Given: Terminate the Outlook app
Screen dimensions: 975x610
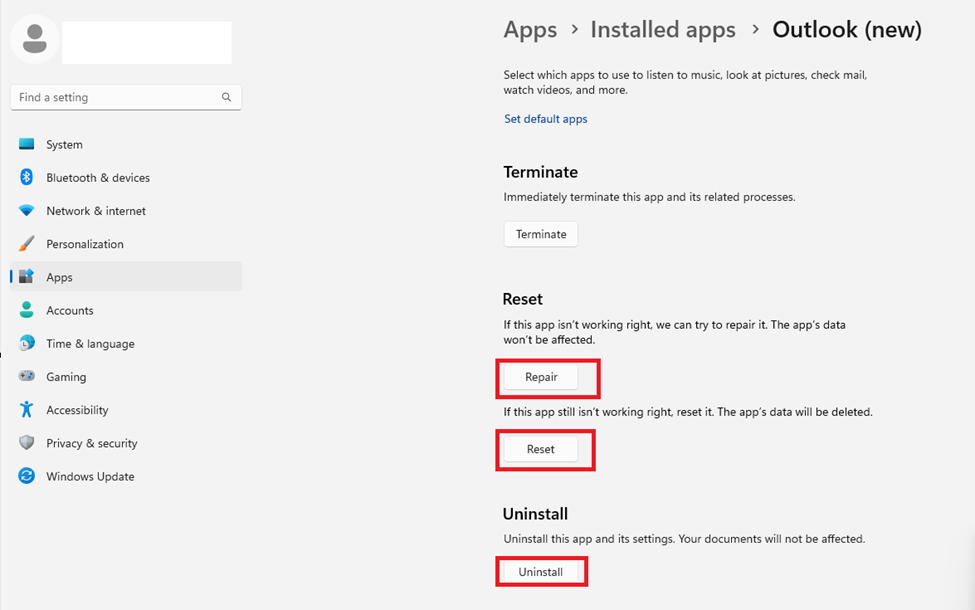Looking at the screenshot, I should [541, 234].
